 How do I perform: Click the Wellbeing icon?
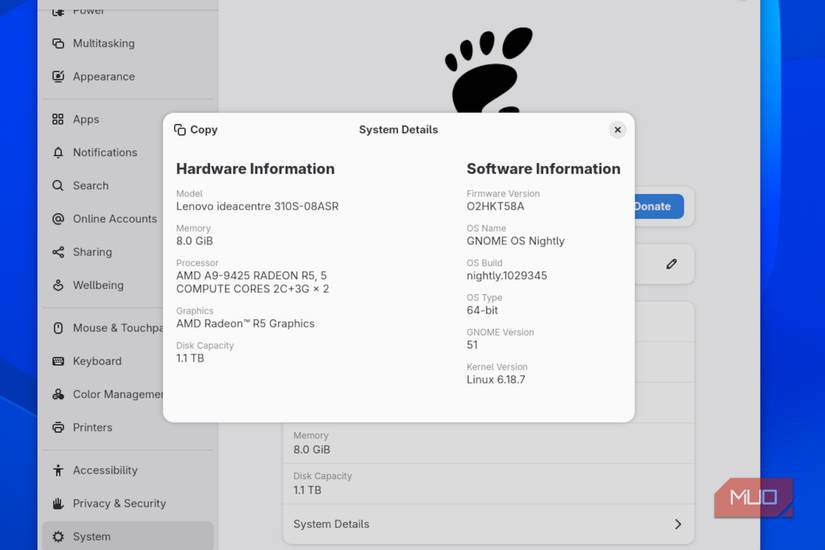pos(58,285)
